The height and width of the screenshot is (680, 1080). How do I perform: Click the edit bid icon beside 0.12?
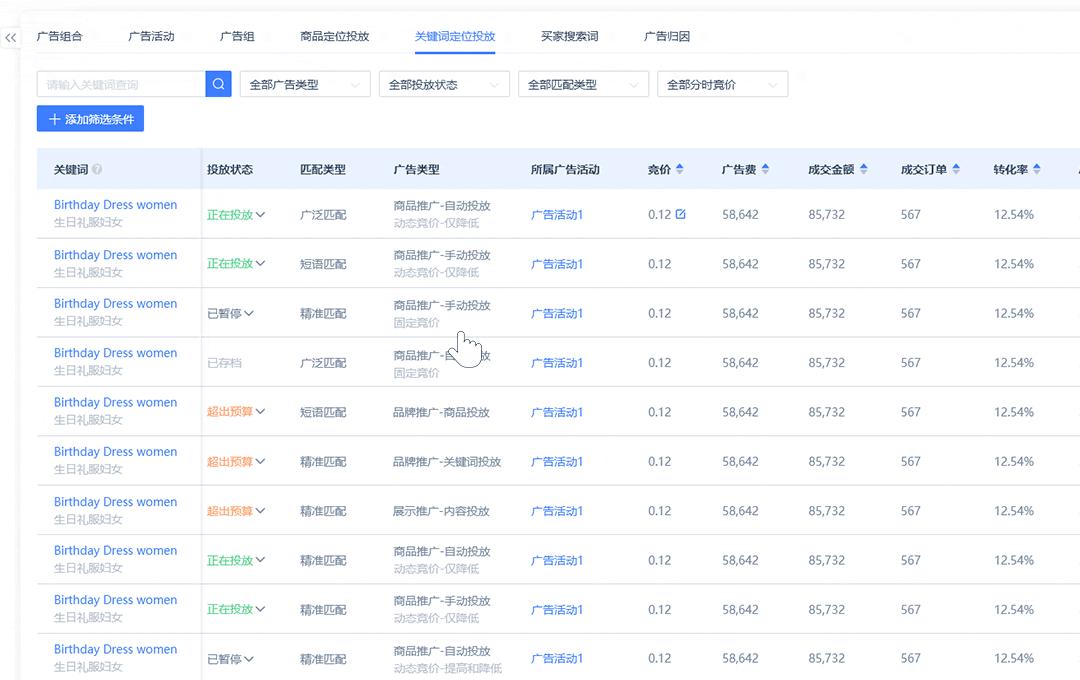(682, 213)
